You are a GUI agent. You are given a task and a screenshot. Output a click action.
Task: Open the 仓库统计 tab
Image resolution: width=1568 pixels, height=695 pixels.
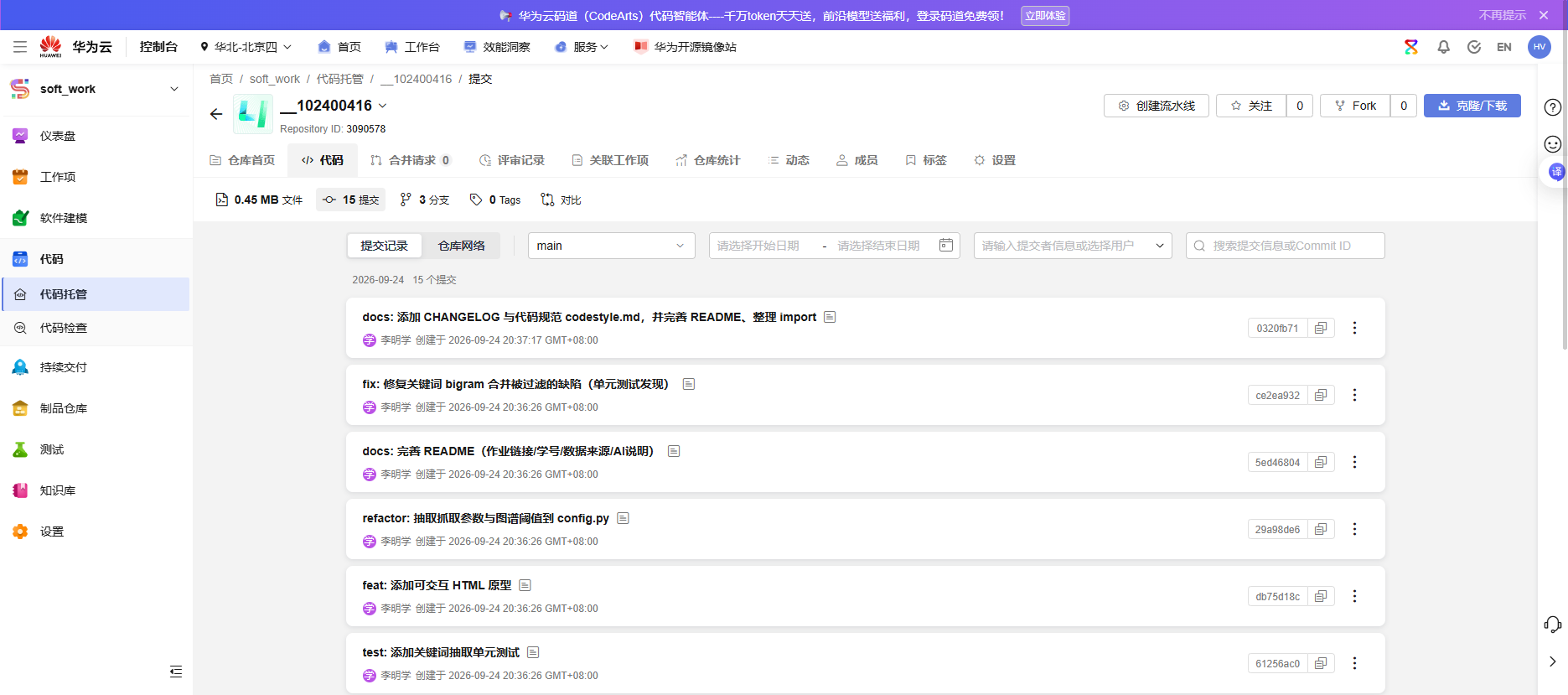(708, 160)
